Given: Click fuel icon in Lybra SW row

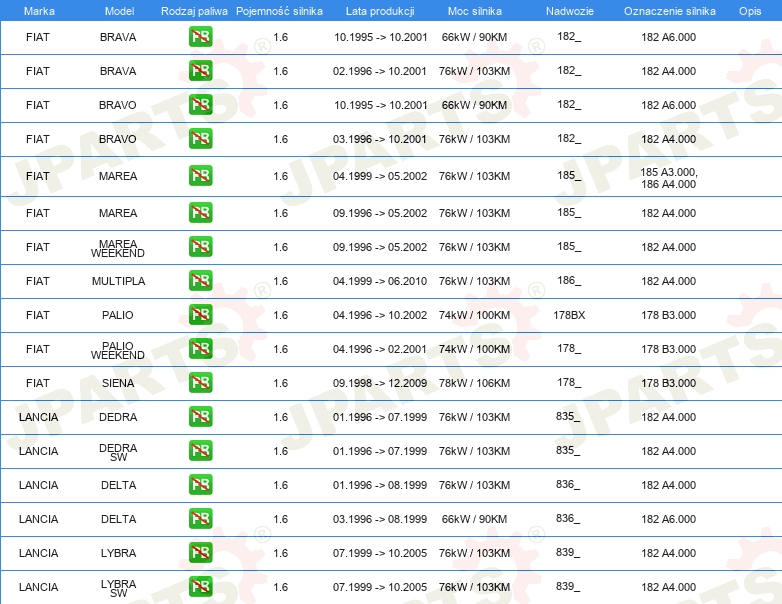Looking at the screenshot, I should 200,586.
